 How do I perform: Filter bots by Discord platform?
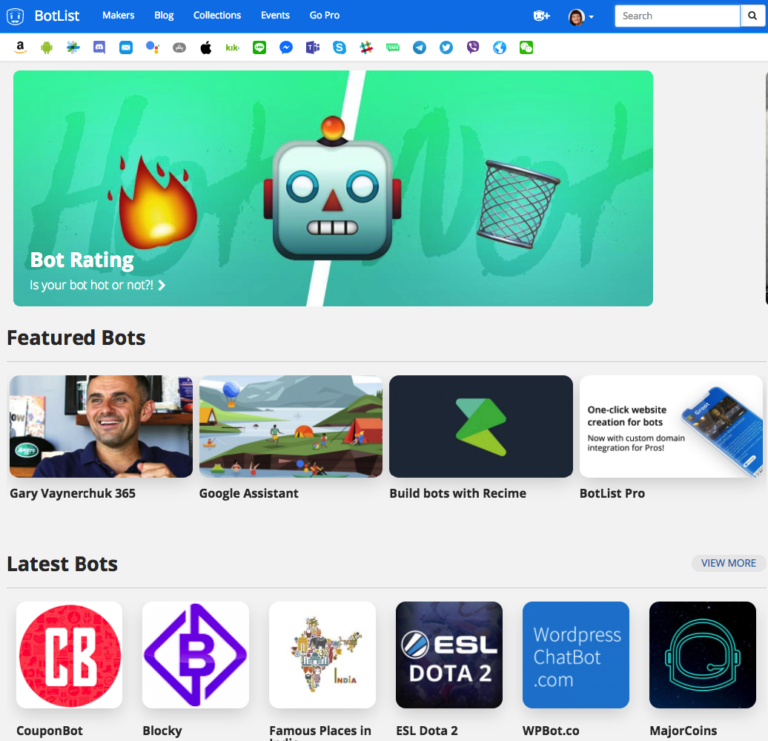point(99,48)
